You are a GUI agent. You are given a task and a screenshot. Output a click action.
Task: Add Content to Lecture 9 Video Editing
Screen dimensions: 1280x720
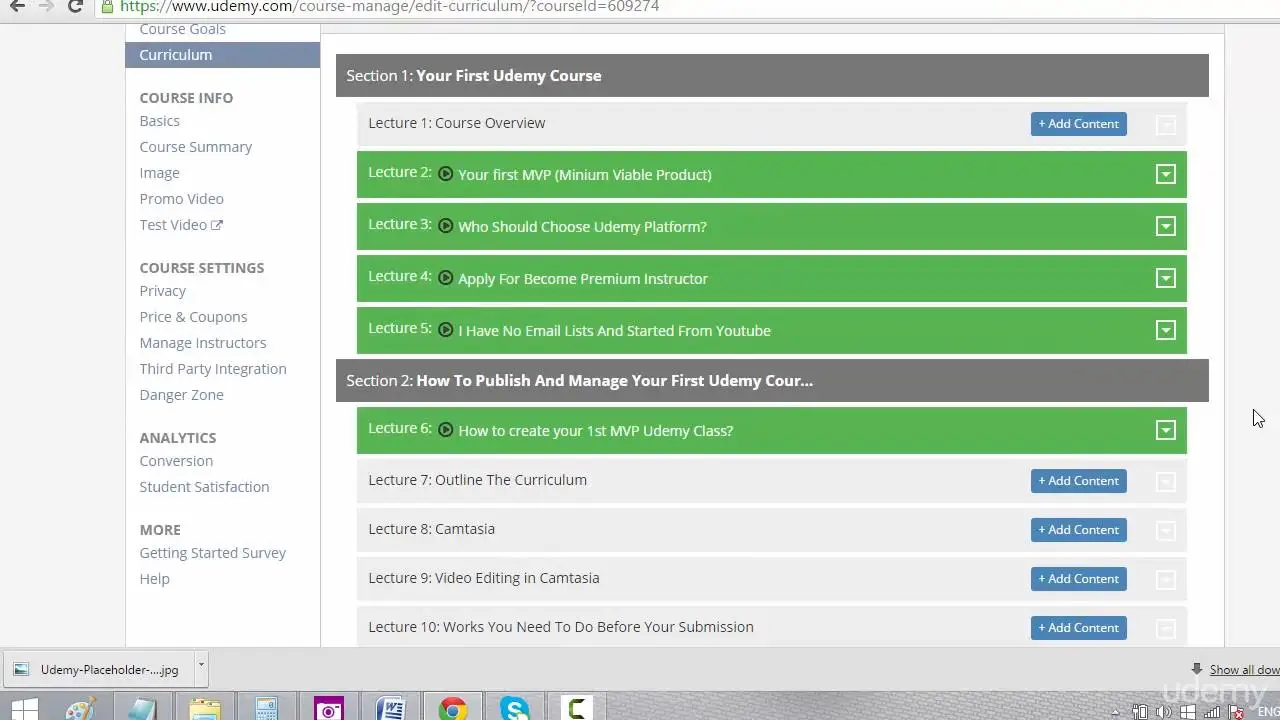[1078, 579]
